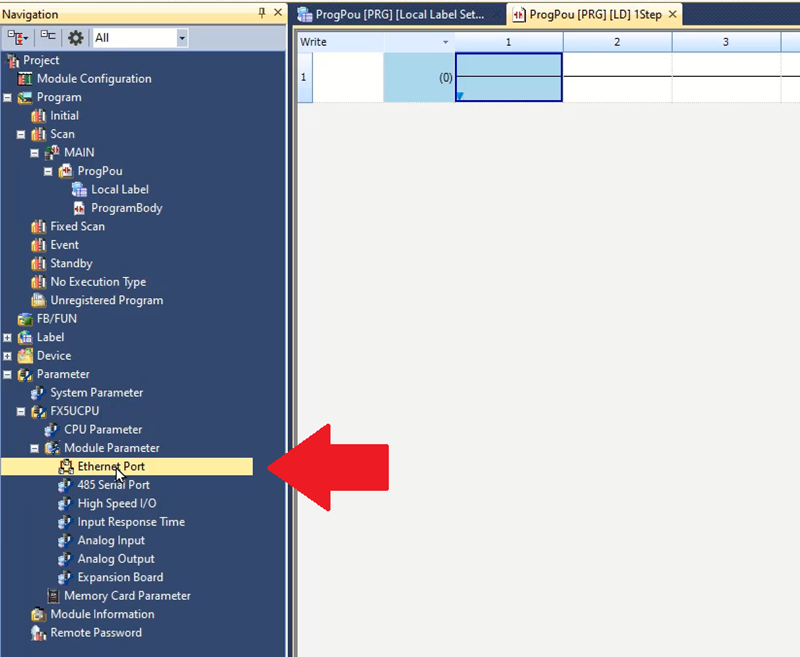This screenshot has width=800, height=657.
Task: Close the ProgPou [LD] 1Step tab
Action: tap(673, 14)
